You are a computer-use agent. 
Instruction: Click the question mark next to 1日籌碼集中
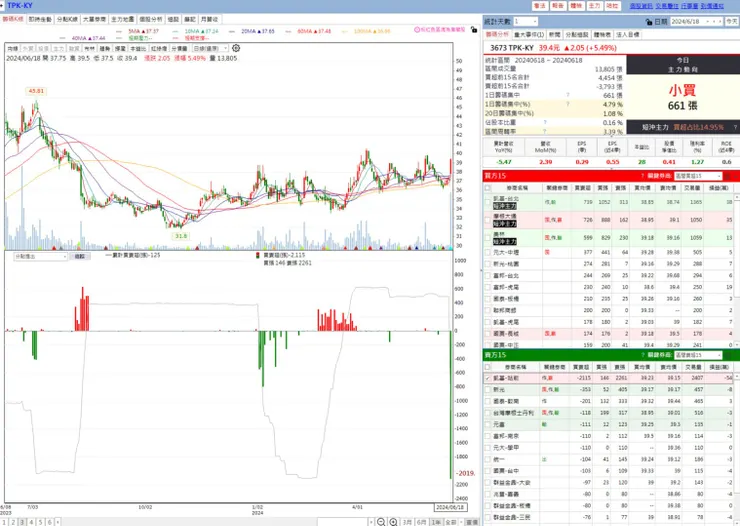click(x=568, y=95)
